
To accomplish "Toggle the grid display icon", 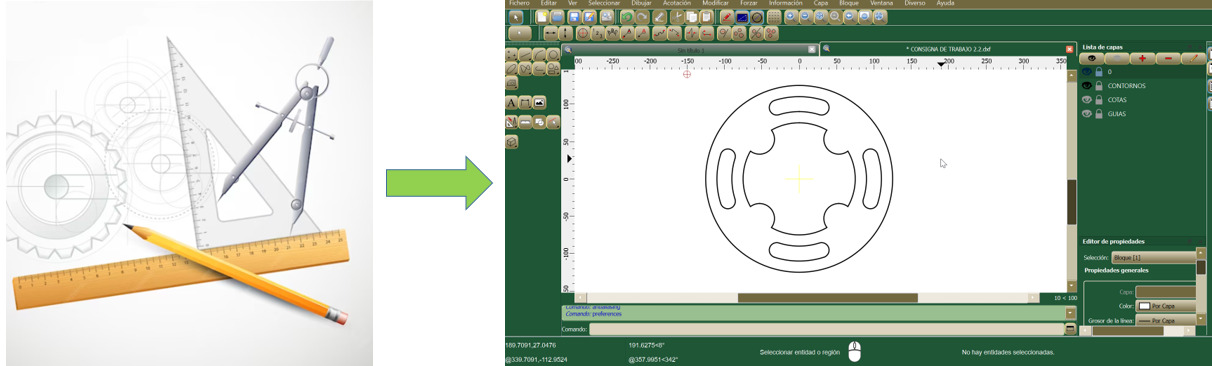I will coord(773,17).
